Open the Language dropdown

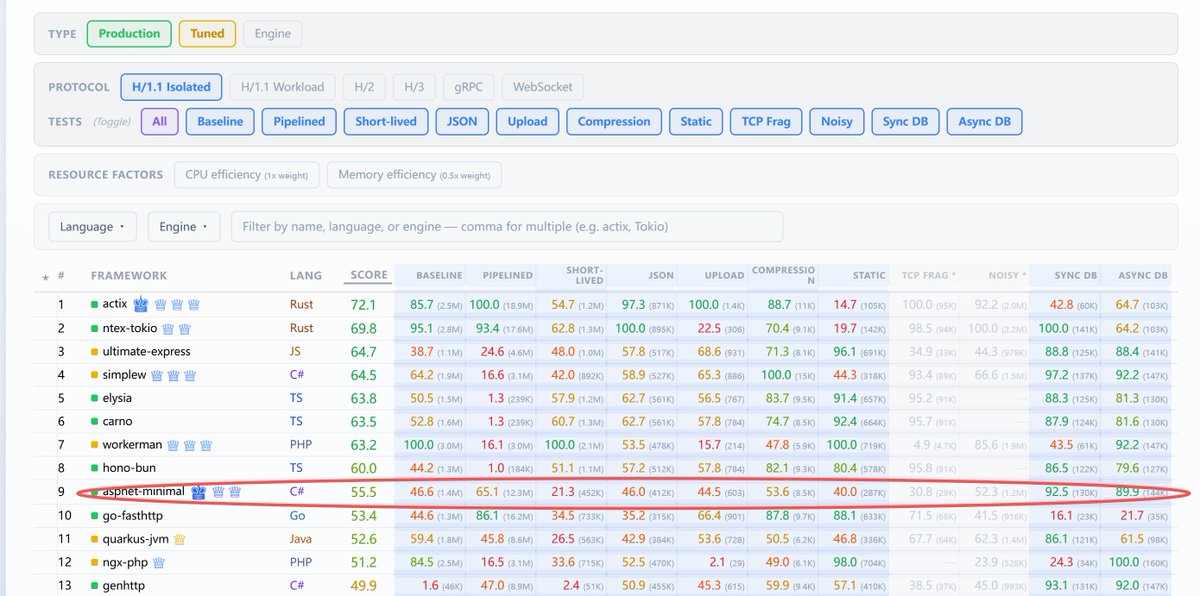pyautogui.click(x=92, y=226)
